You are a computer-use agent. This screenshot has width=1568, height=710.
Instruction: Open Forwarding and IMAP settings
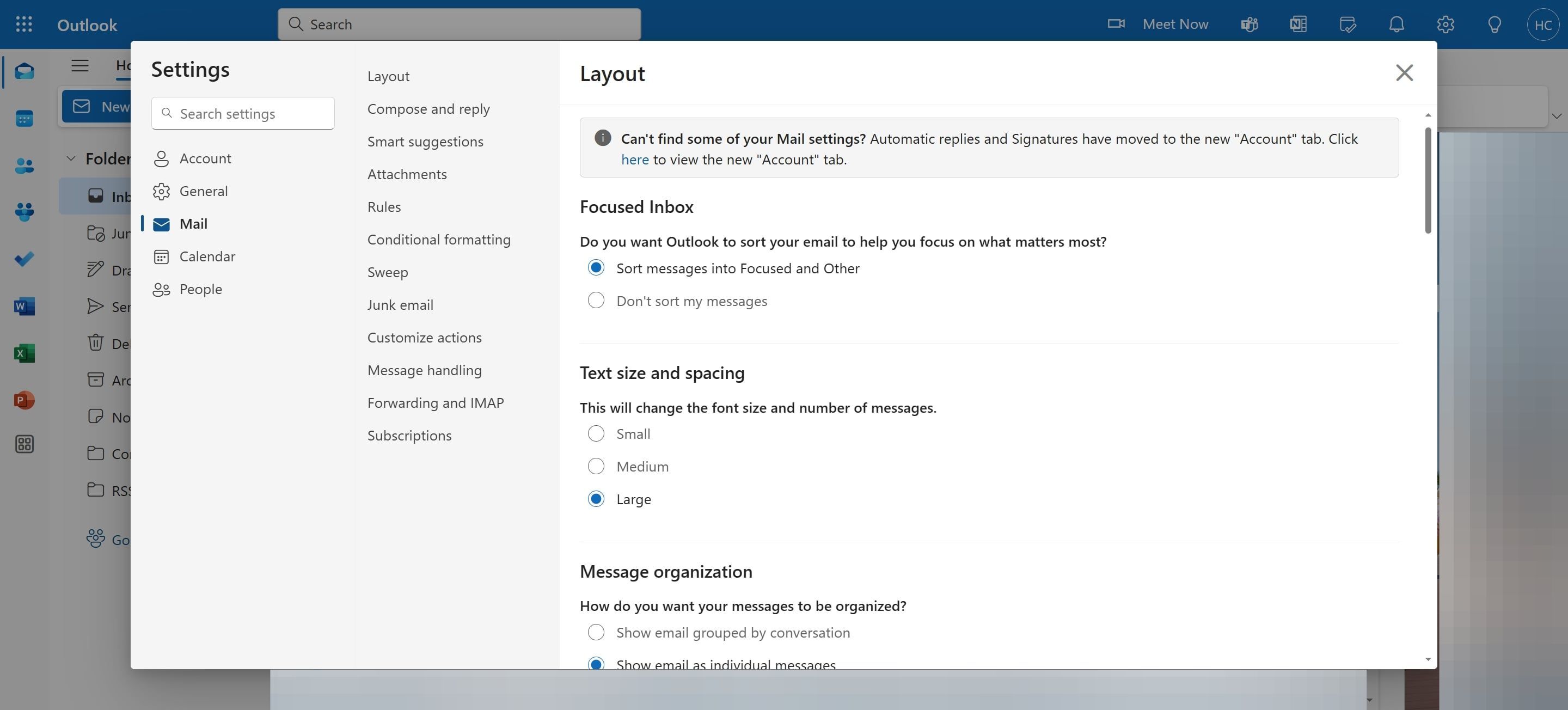[435, 402]
